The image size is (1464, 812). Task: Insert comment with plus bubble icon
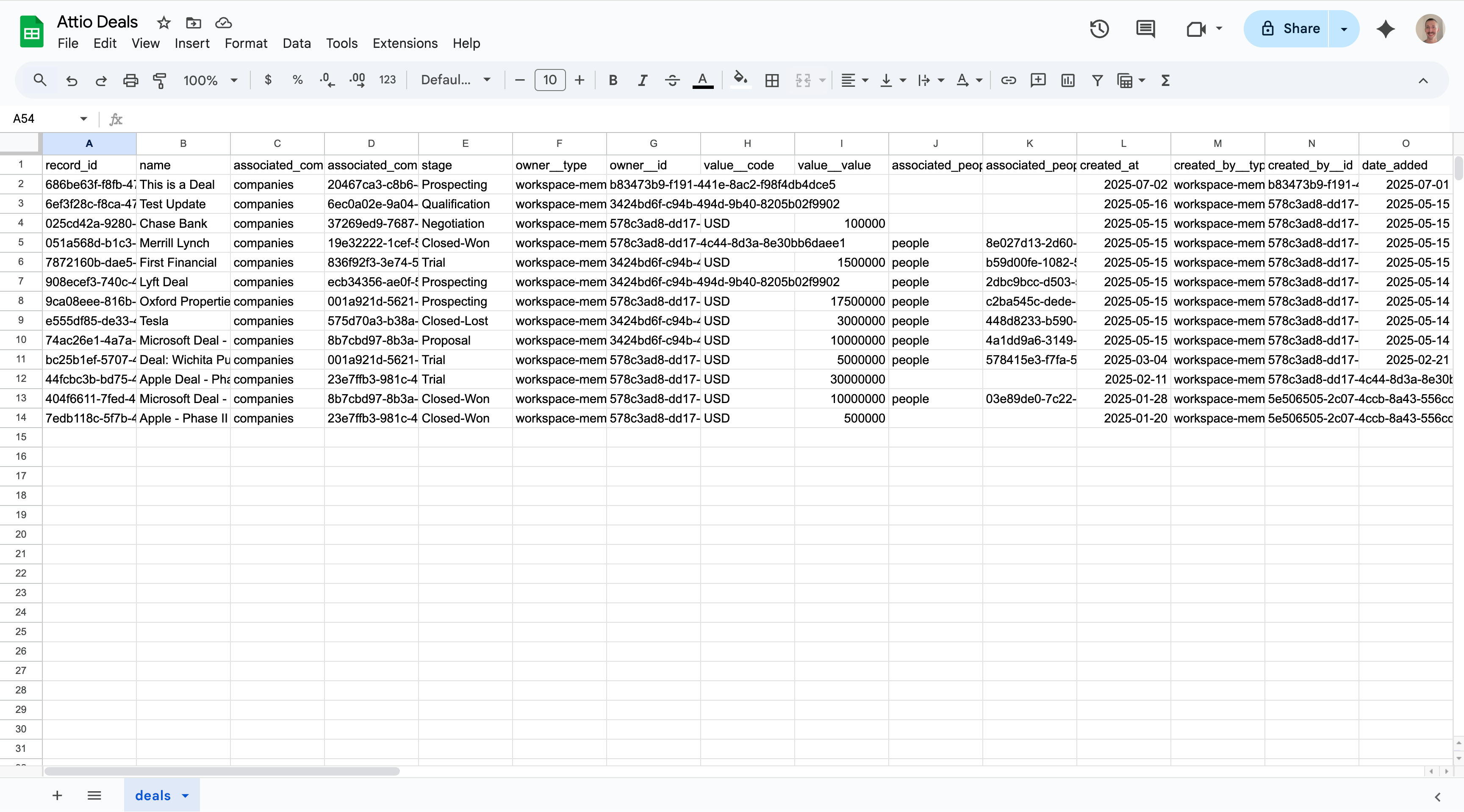coord(1038,80)
